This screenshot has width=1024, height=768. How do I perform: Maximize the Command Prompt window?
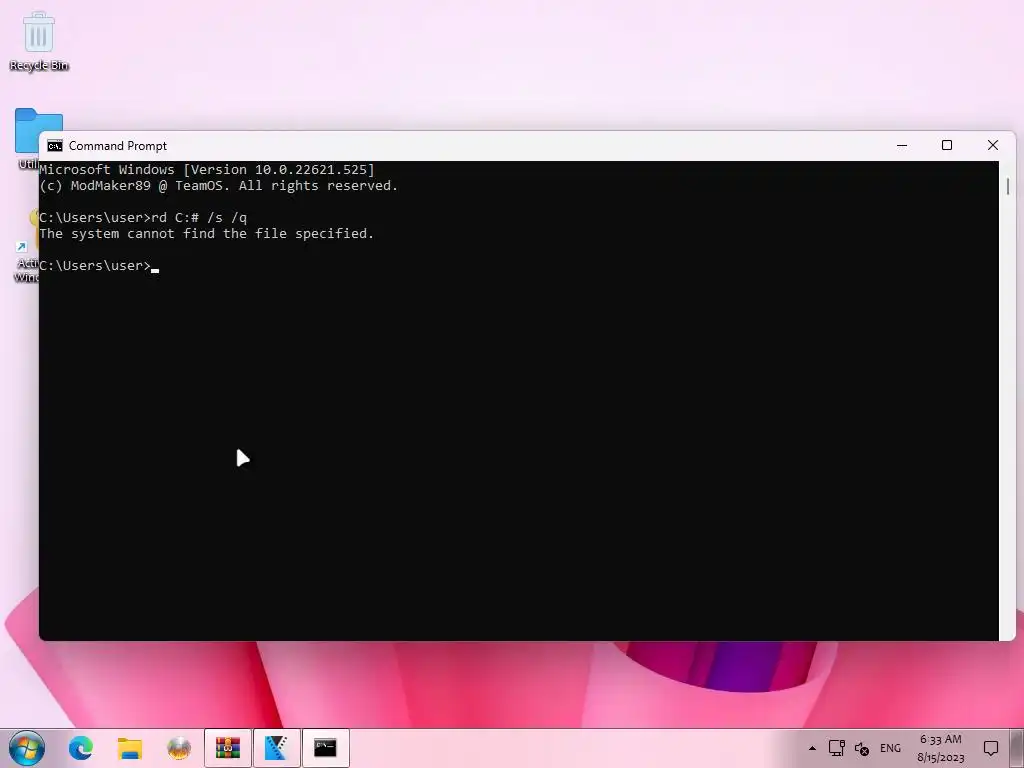(x=947, y=146)
